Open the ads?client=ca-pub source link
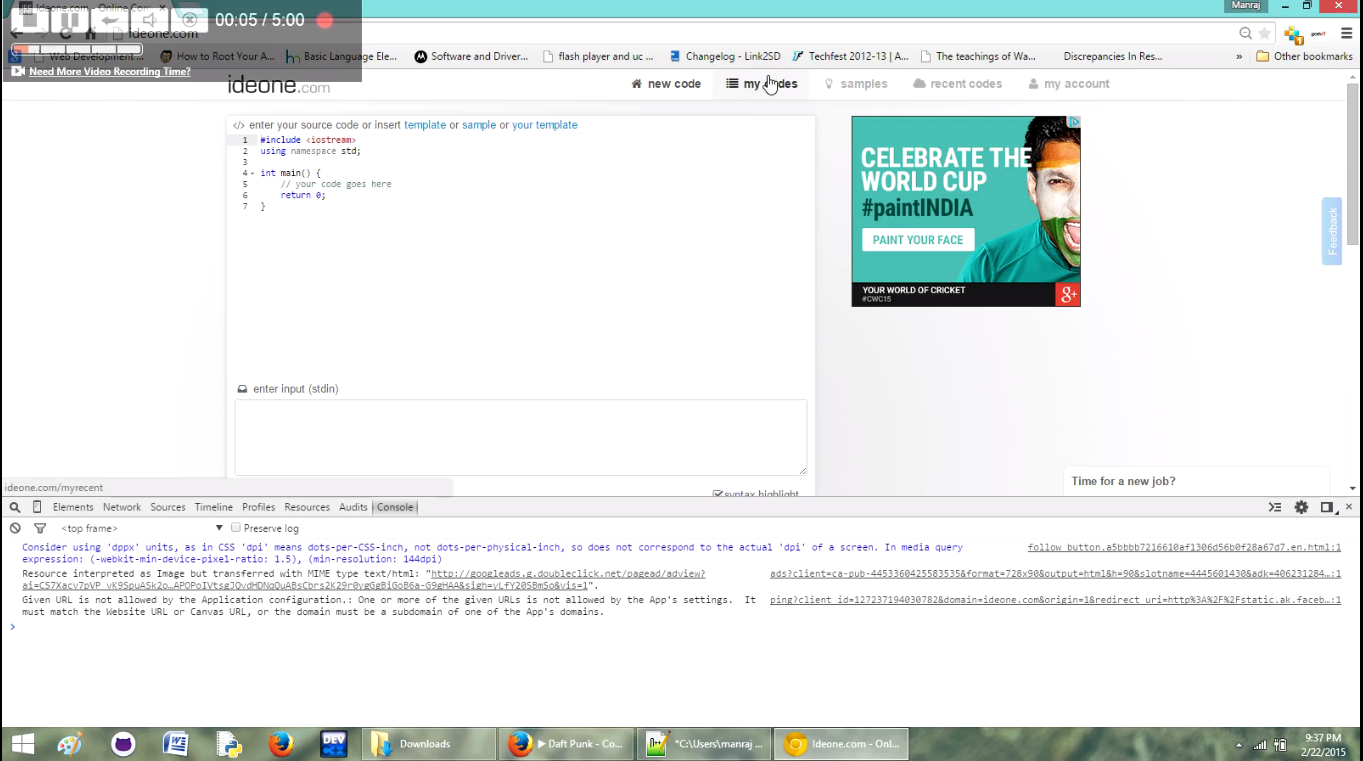The height and width of the screenshot is (761, 1363). pyautogui.click(x=1055, y=574)
